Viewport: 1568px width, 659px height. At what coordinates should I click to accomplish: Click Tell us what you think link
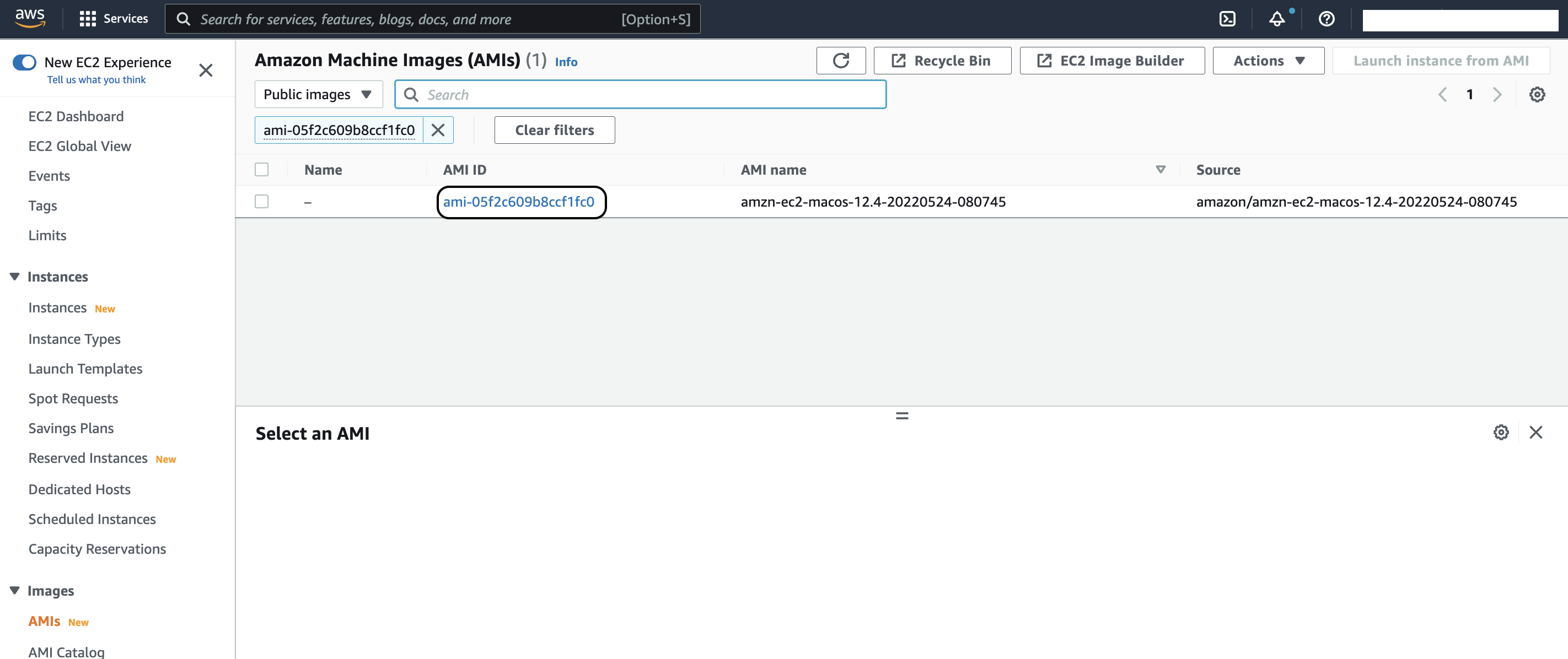click(97, 79)
